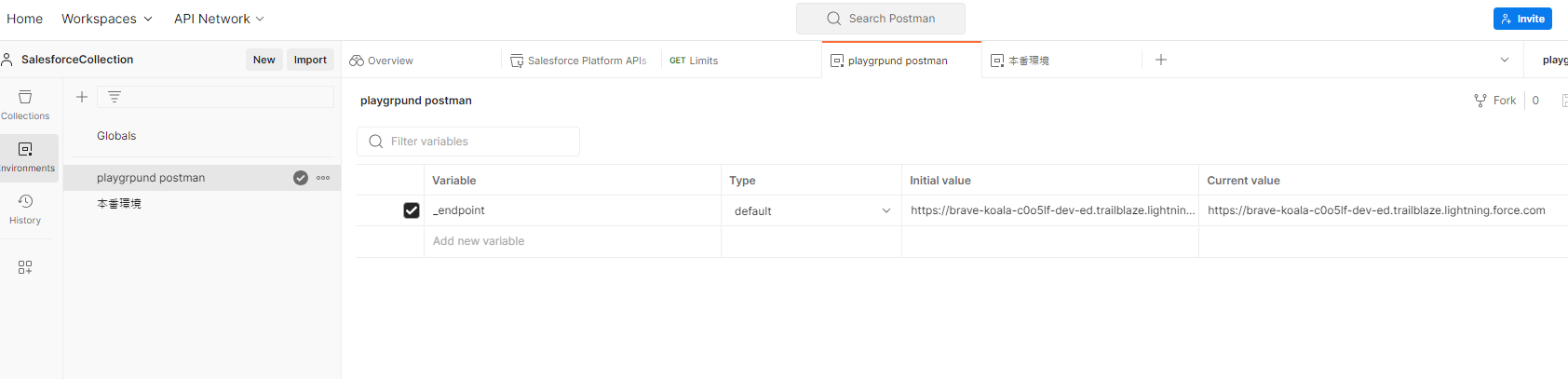Viewport: 1568px width, 379px height.
Task: Expand the Workspaces dropdown menu
Action: point(107,19)
